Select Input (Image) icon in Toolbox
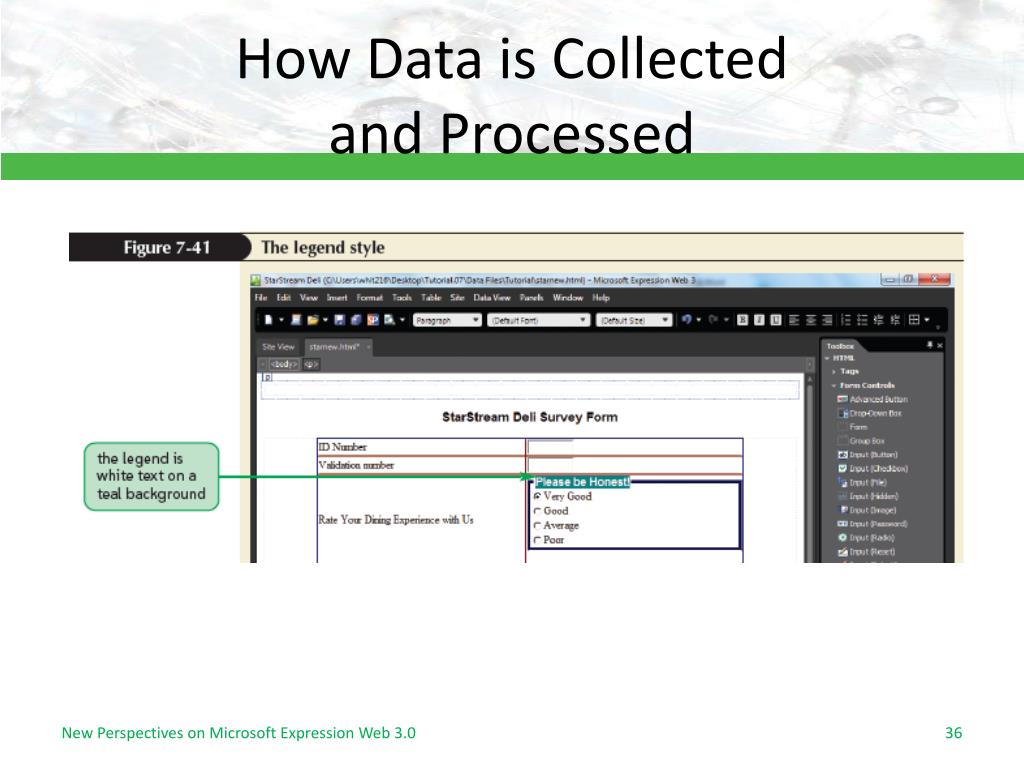 tap(843, 509)
